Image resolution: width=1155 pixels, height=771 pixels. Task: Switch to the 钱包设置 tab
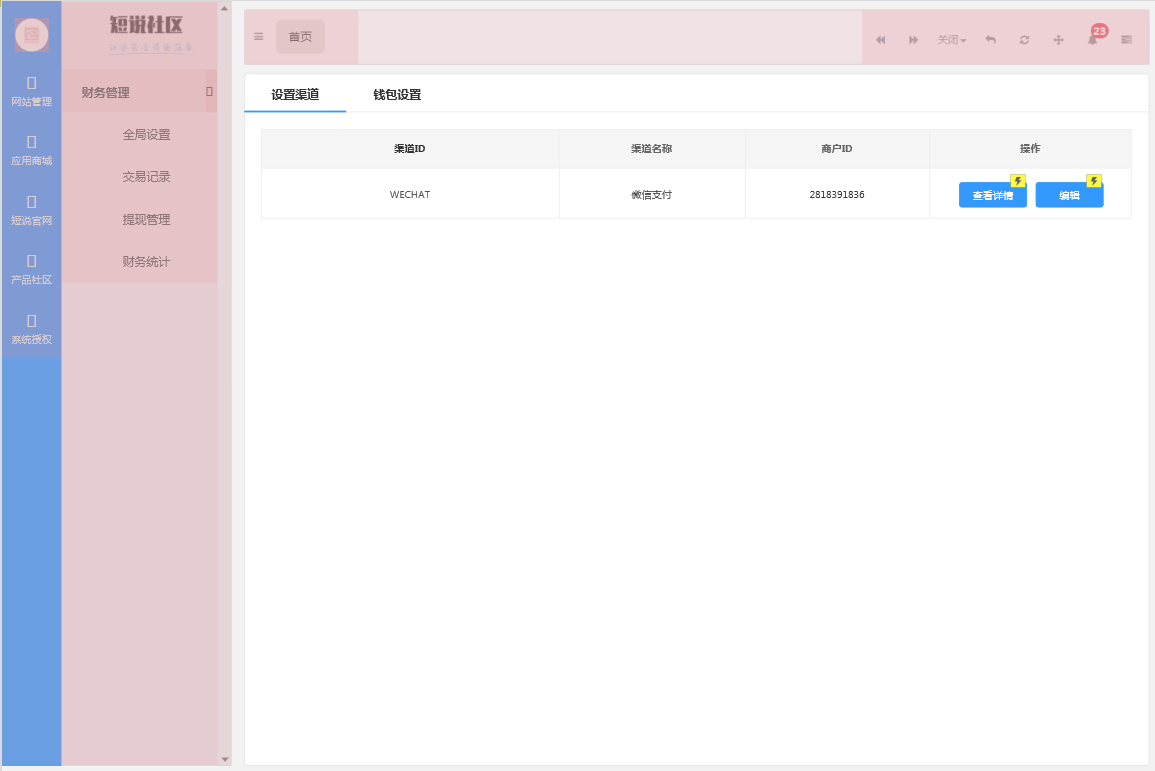[x=397, y=94]
